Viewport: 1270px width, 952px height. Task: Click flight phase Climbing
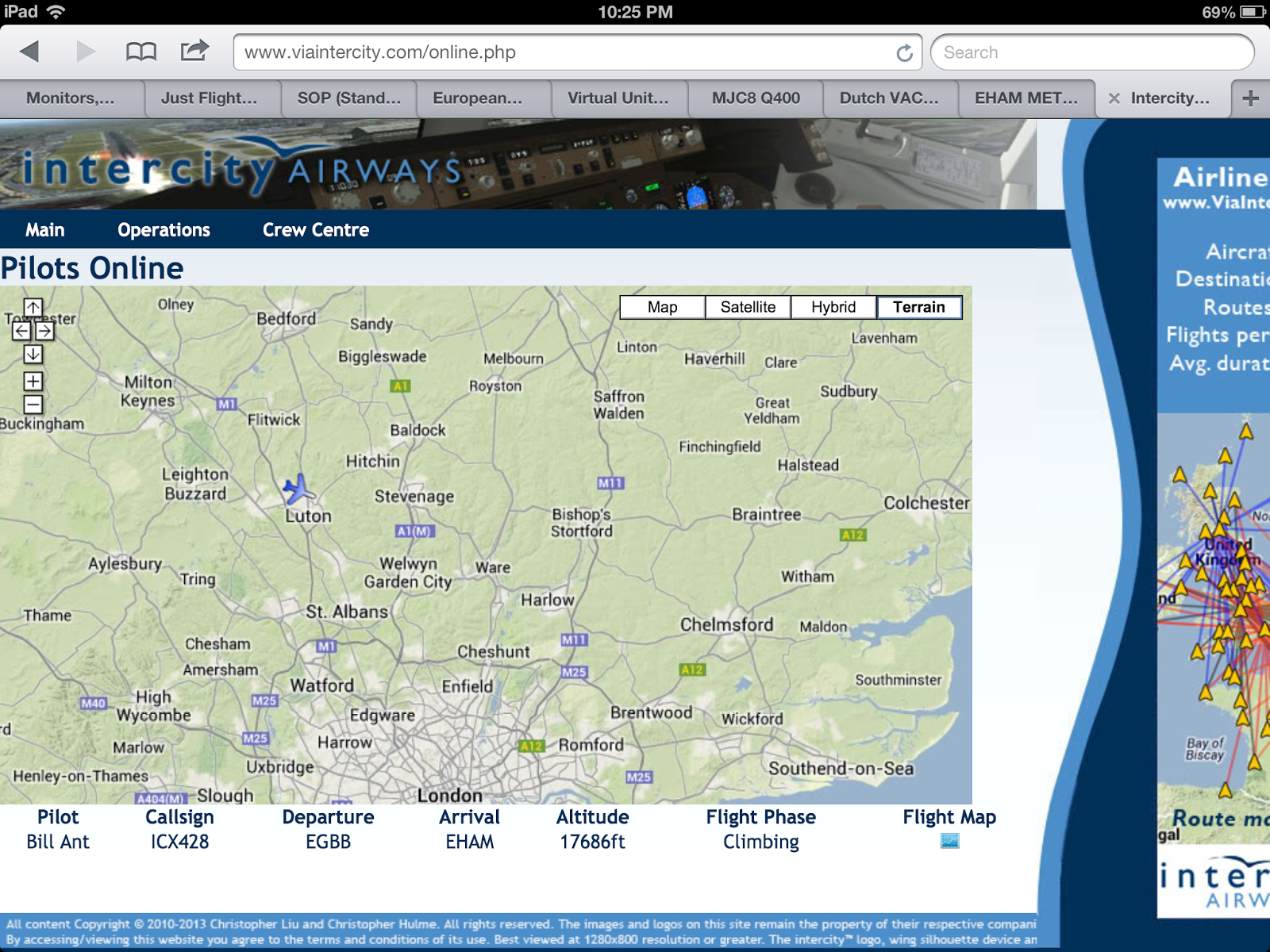point(761,842)
